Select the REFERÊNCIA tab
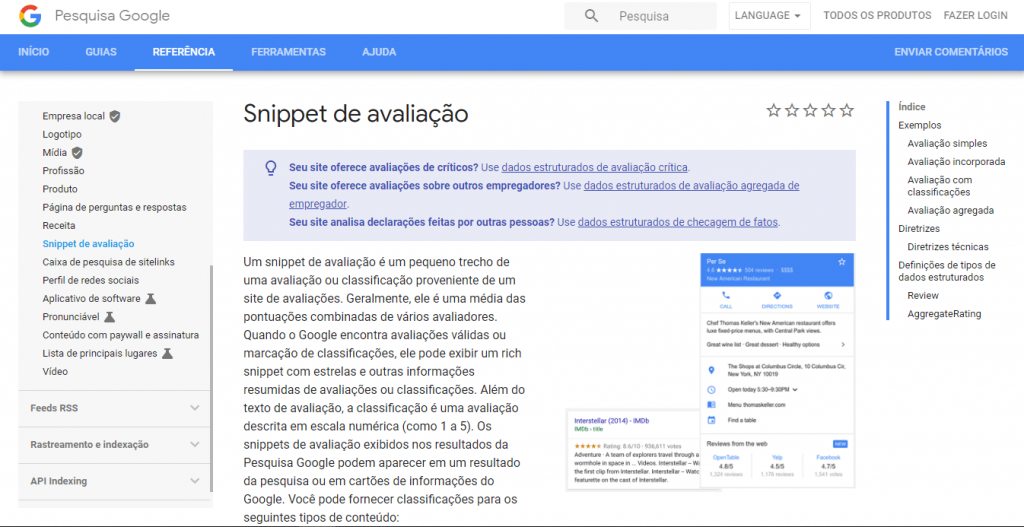This screenshot has height=527, width=1024. click(x=184, y=52)
